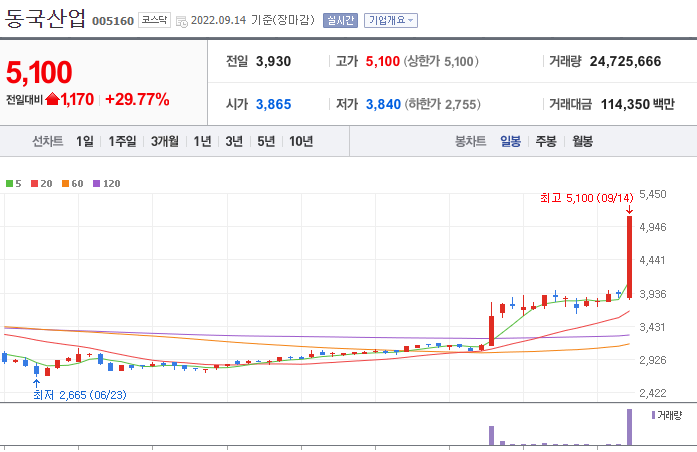Screen dimensions: 697x452
Task: Click the 5,450 price axis label
Action: (x=653, y=194)
